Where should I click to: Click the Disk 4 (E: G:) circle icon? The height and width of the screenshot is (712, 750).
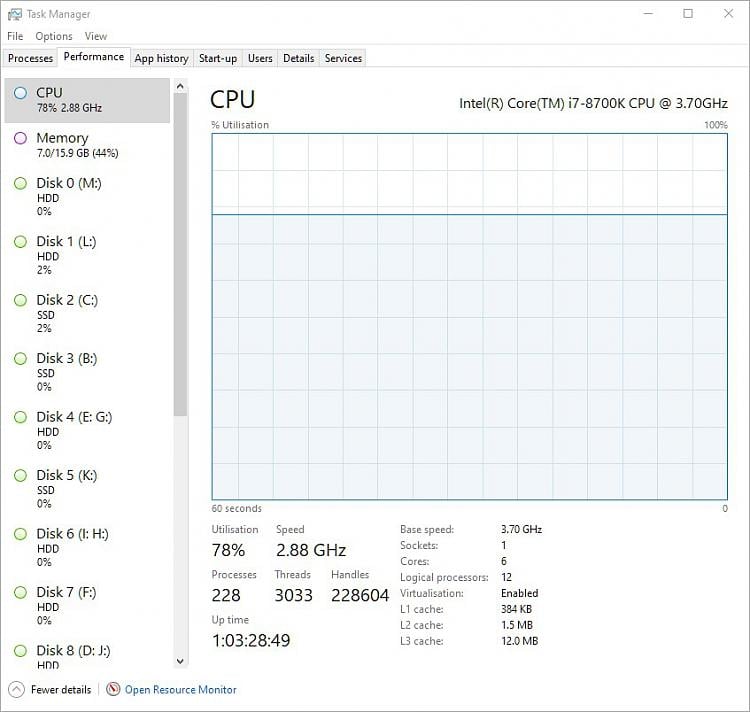20,417
